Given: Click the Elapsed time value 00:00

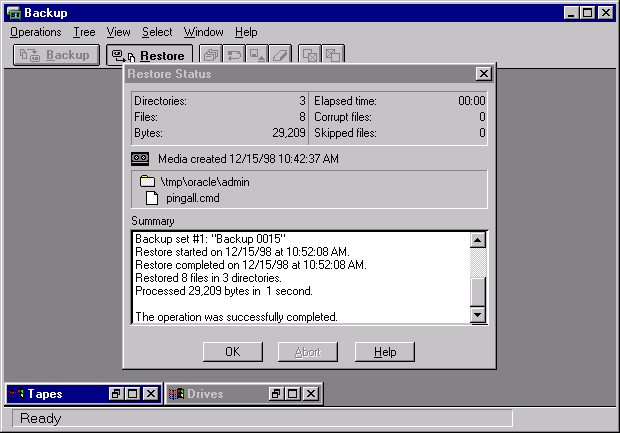Looking at the screenshot, I should click(x=472, y=101).
